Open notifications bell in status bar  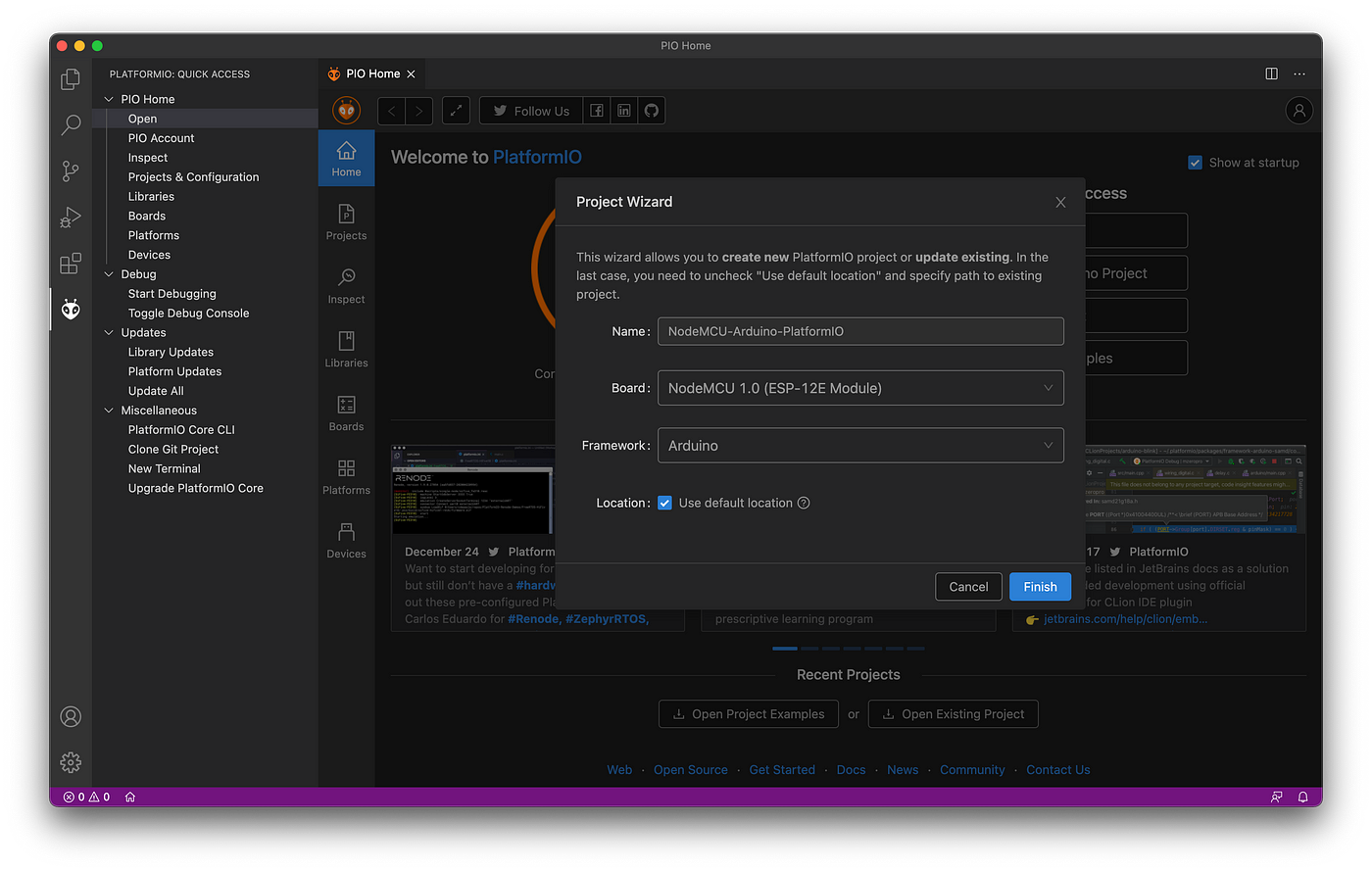[x=1303, y=797]
